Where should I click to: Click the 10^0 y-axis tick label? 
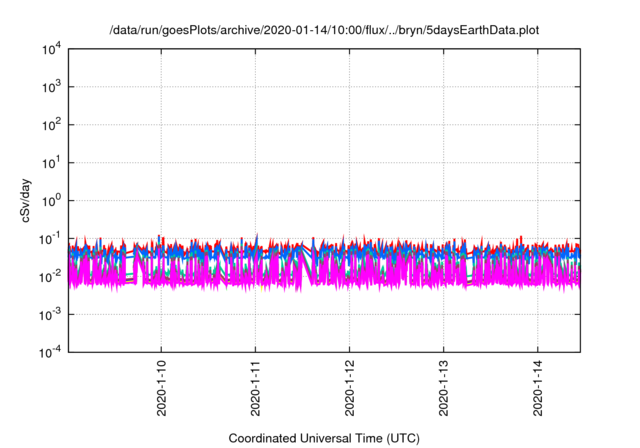(50, 200)
